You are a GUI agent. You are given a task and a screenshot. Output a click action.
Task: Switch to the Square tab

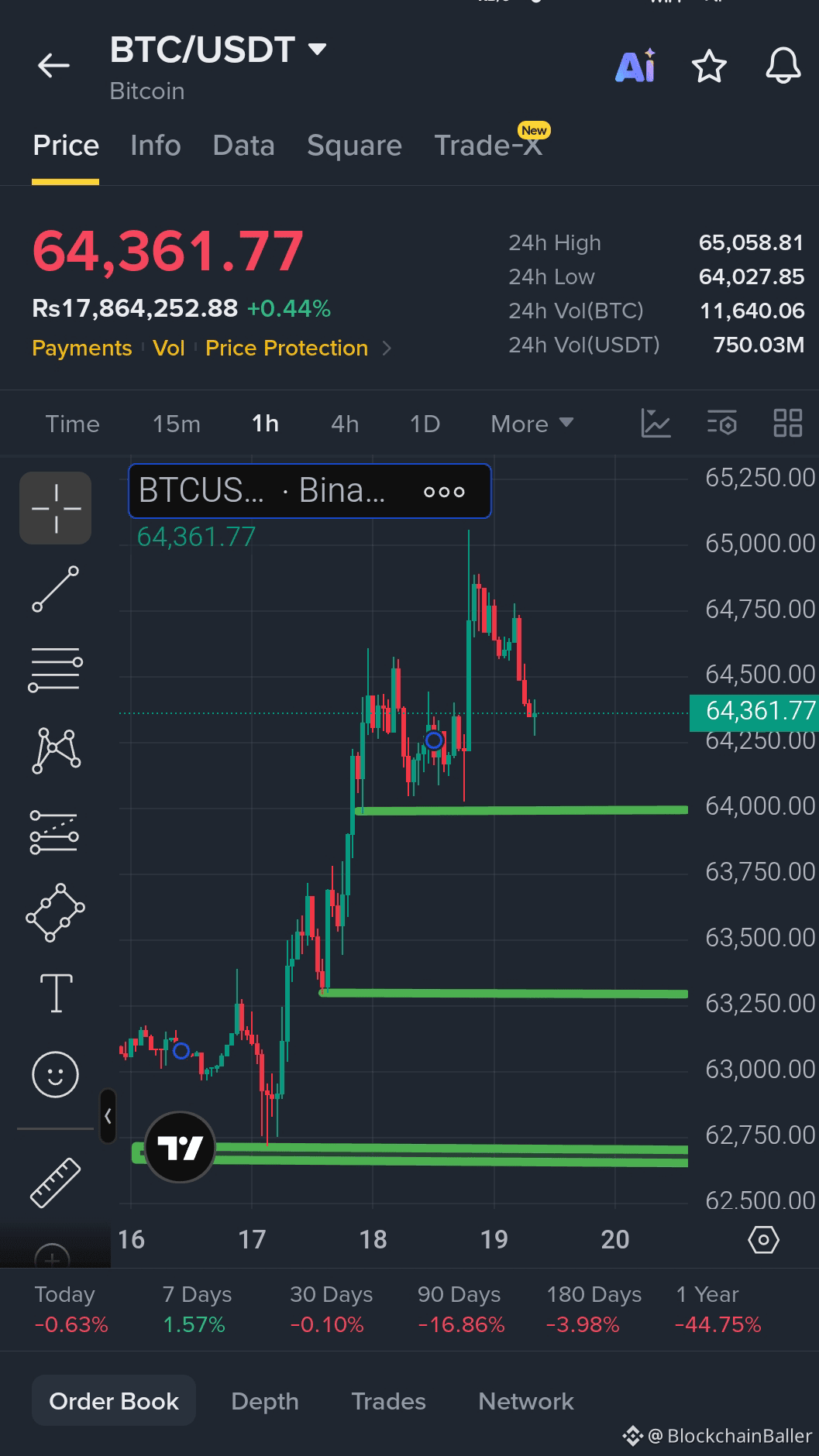[354, 146]
